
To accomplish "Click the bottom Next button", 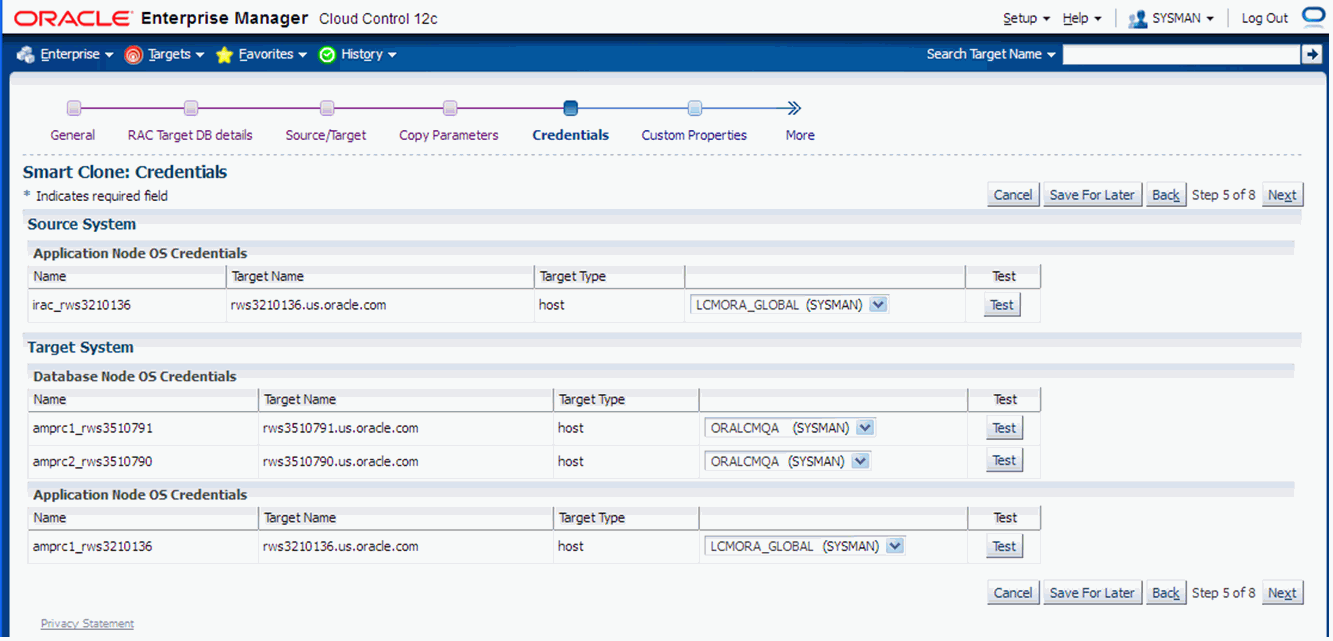I will (1282, 593).
